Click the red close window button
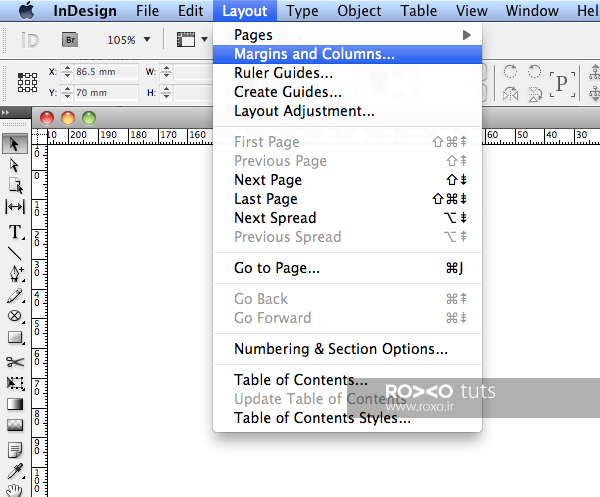The image size is (600, 497). pyautogui.click(x=47, y=118)
